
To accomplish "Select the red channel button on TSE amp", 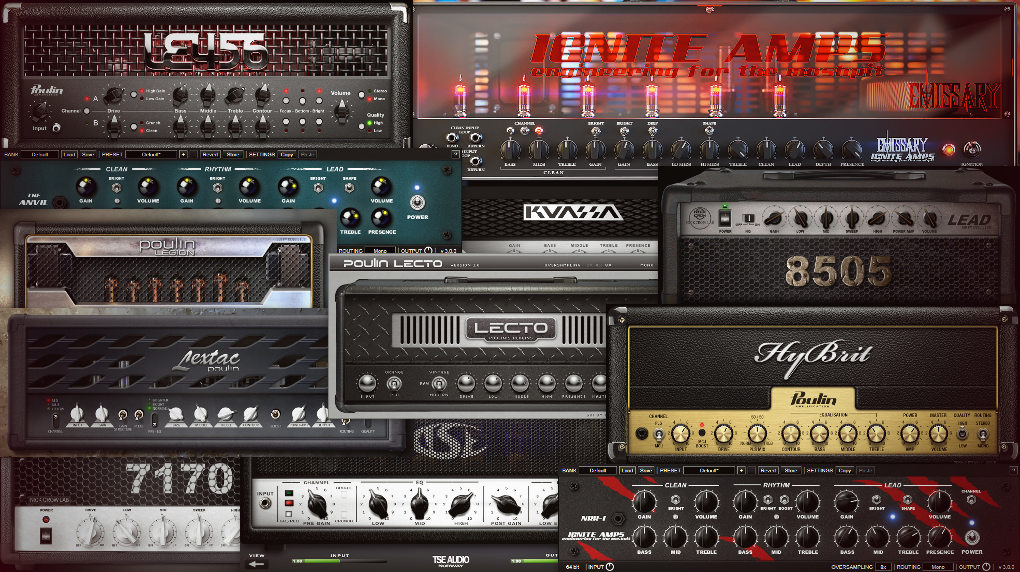I will 289,502.
